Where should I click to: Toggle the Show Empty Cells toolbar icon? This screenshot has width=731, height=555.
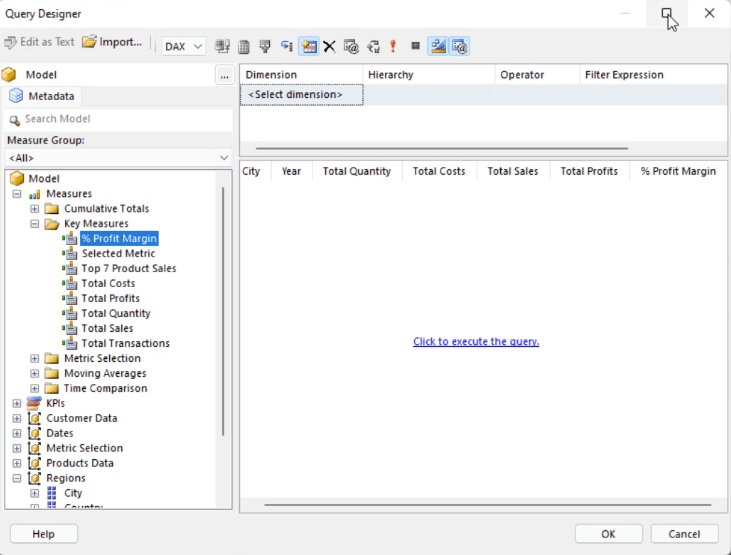[265, 46]
